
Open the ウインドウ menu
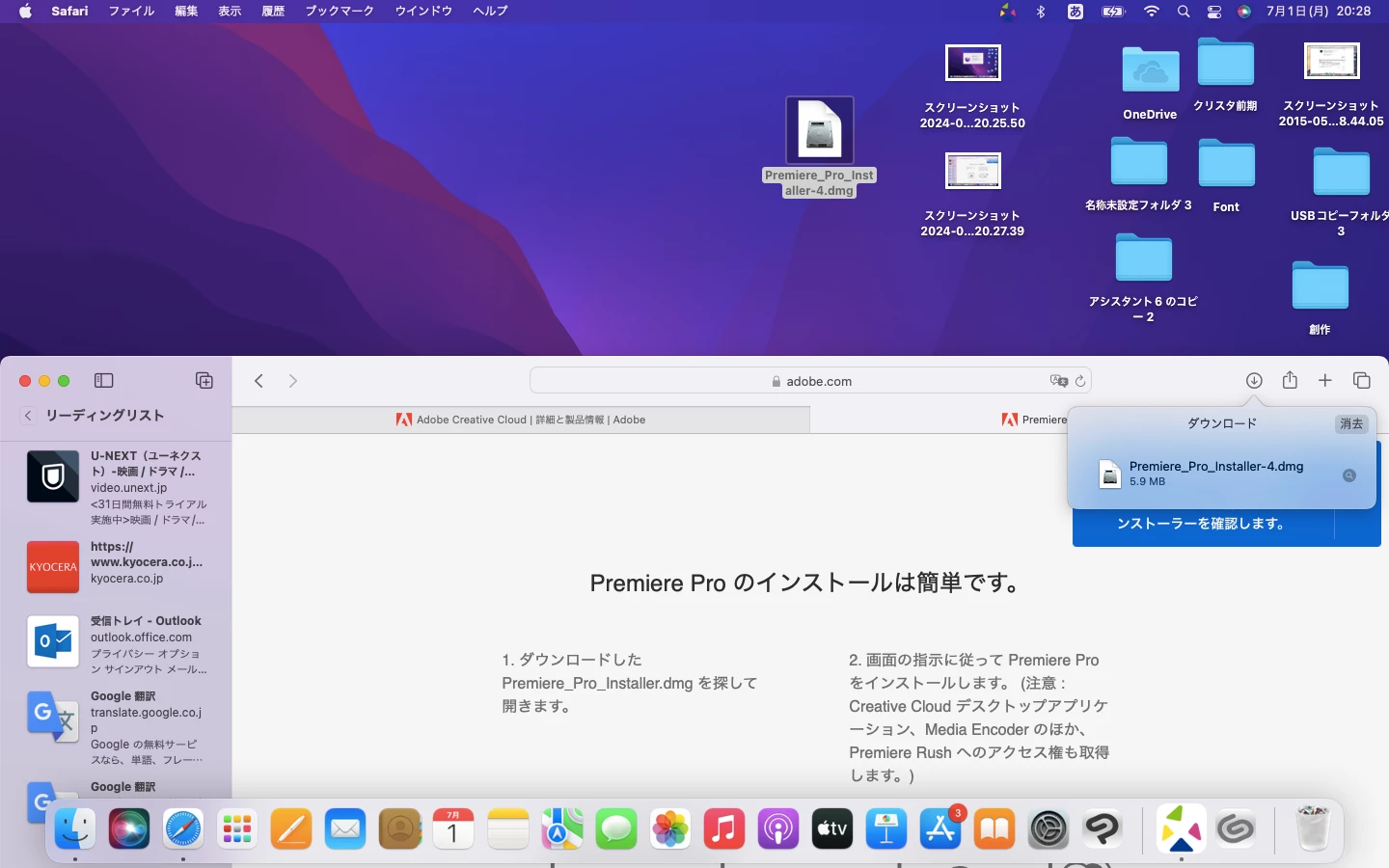tap(423, 11)
